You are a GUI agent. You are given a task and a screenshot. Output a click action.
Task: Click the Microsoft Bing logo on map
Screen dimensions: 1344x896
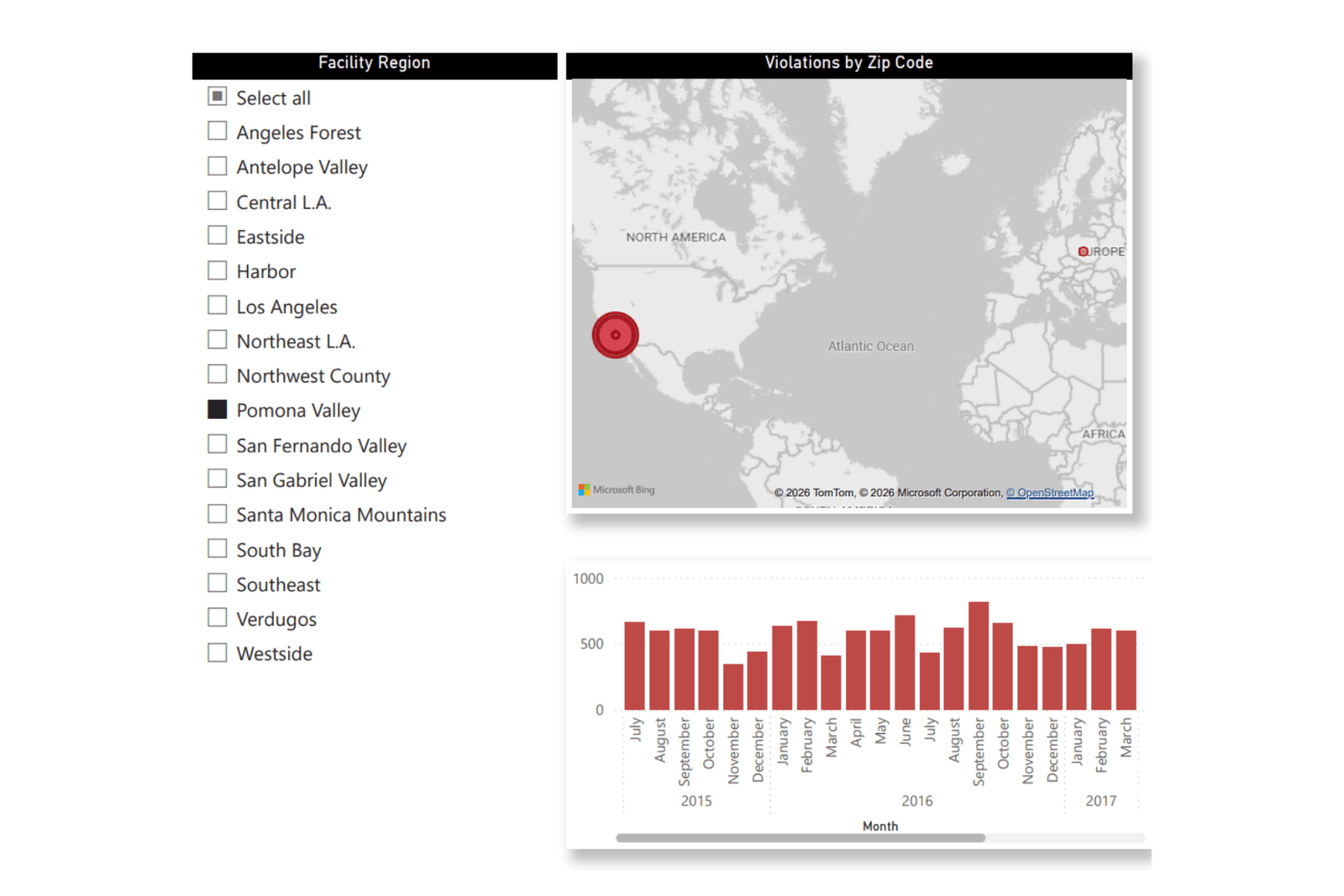point(617,490)
